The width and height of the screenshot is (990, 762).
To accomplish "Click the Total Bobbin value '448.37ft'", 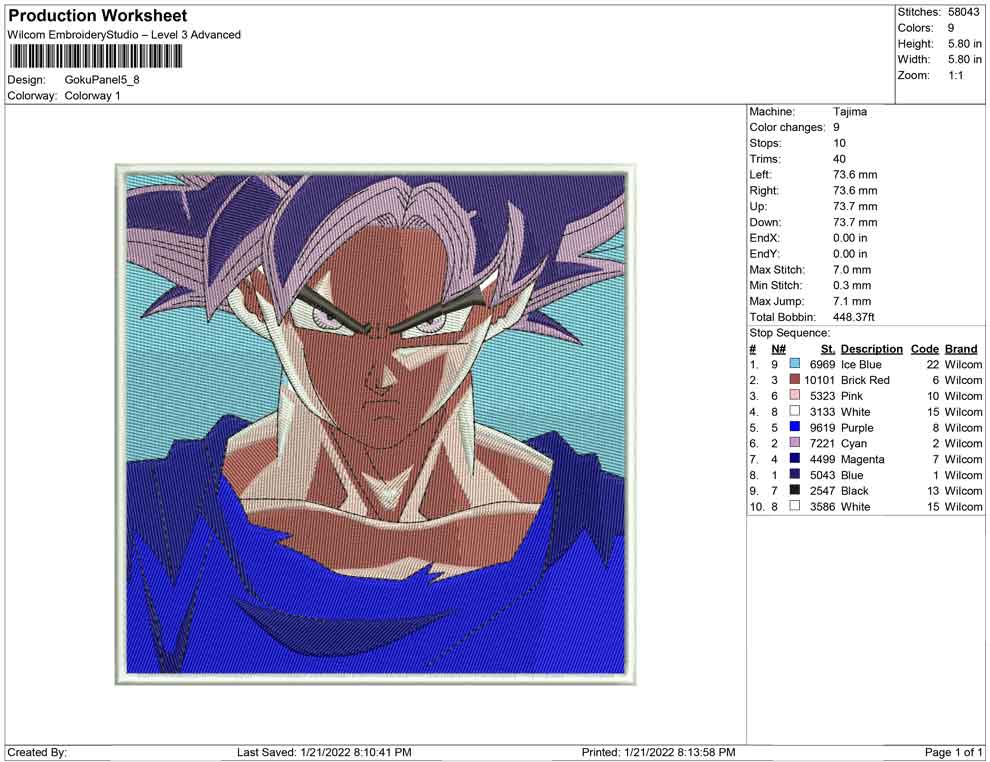I will [x=854, y=317].
